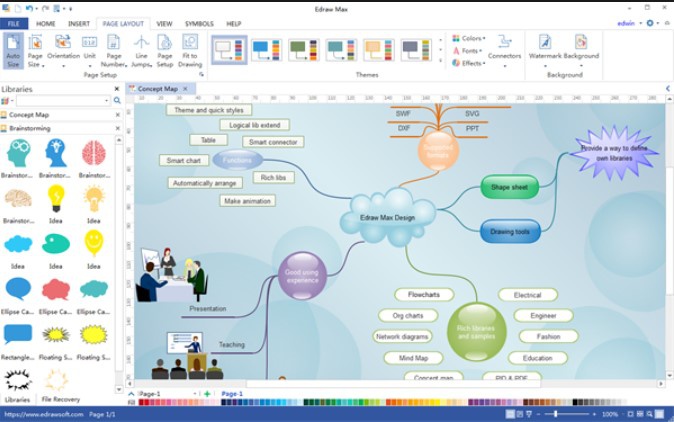This screenshot has height=422, width=674.
Task: Click the Page Number icon
Action: pyautogui.click(x=113, y=42)
